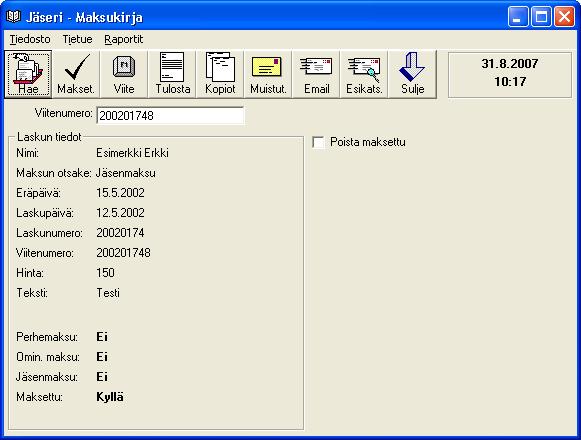Click the date and time display panel
The width and height of the screenshot is (581, 440).
click(510, 75)
